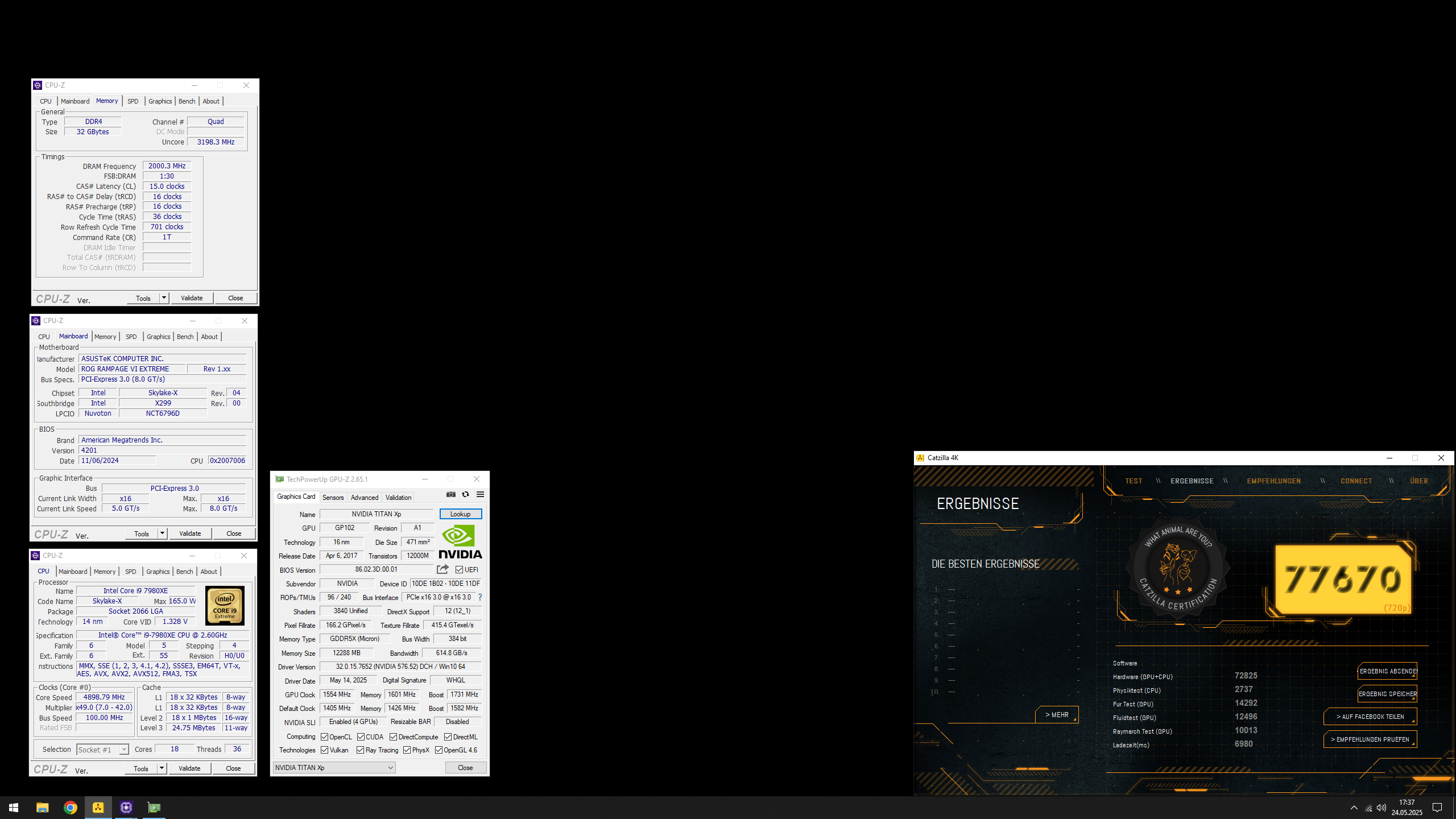
Task: Open the TEST tab in Catzilla
Action: coord(1134,481)
